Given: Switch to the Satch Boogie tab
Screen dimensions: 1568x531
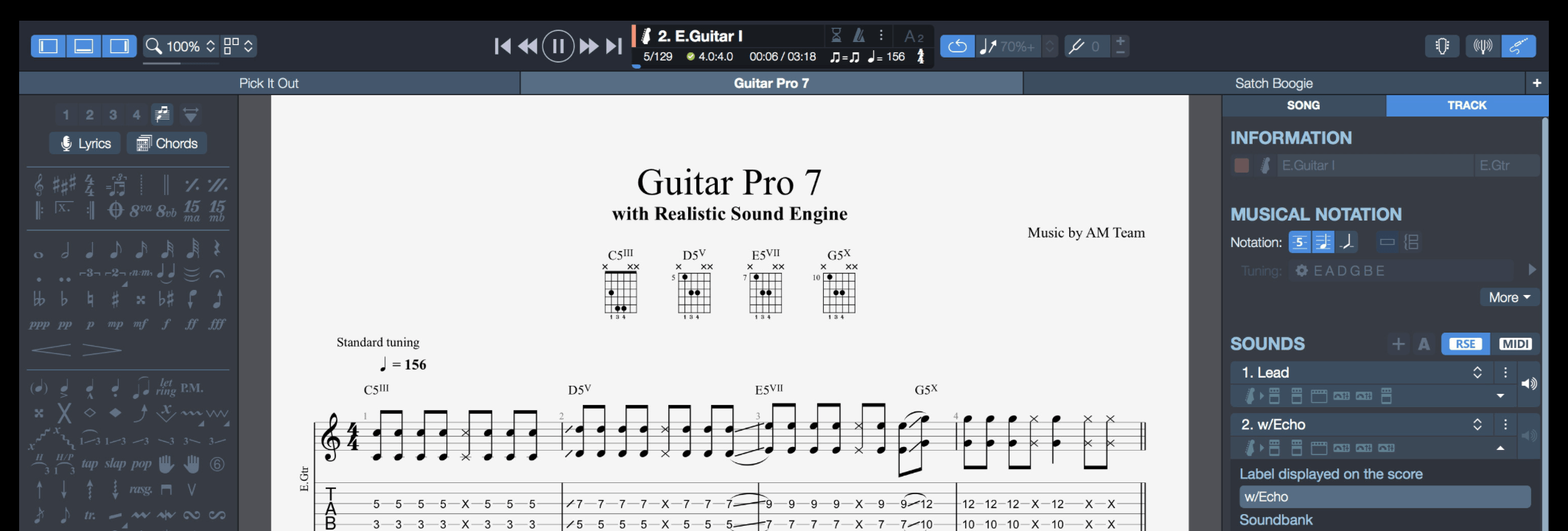Looking at the screenshot, I should coord(1274,83).
